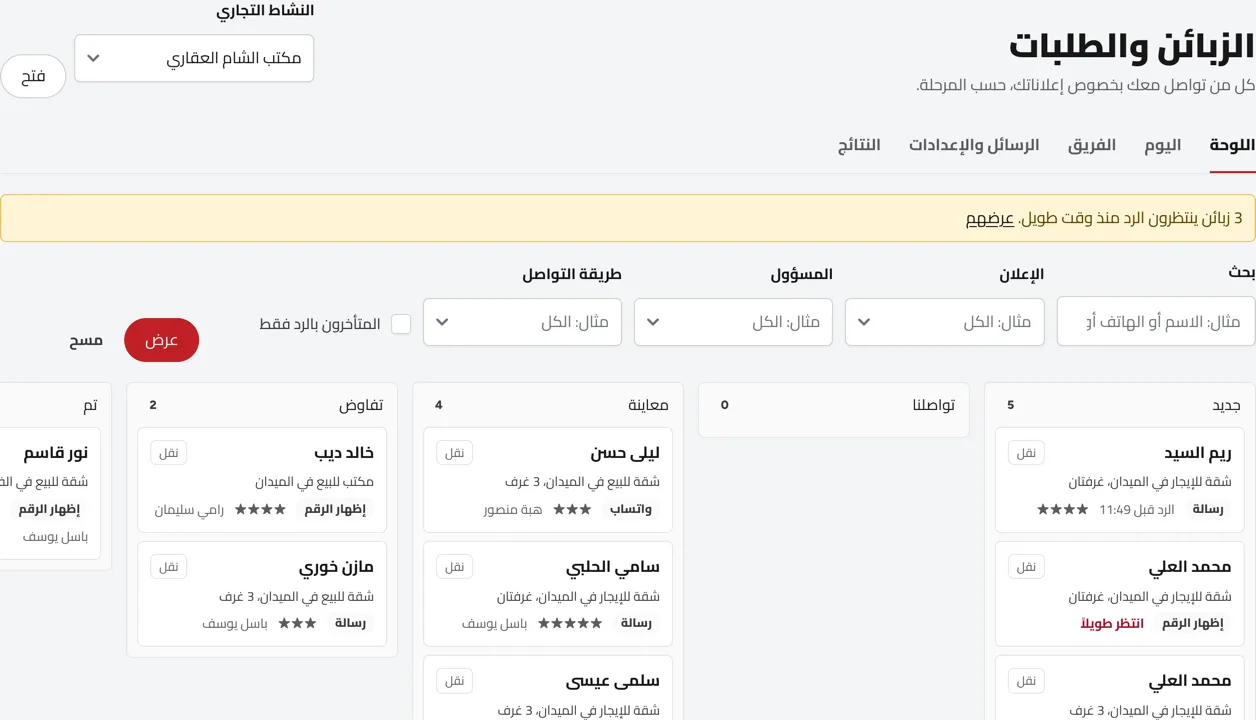The image size is (1256, 720).
Task: Click إظهار الرقم tag on خالد ديب card
Action: point(335,509)
